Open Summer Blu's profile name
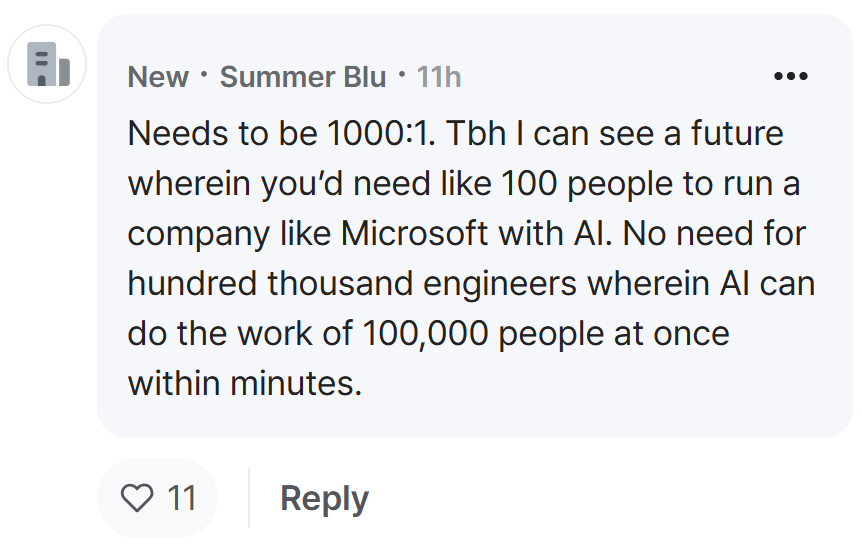Viewport: 862px width, 545px height. pyautogui.click(x=303, y=77)
